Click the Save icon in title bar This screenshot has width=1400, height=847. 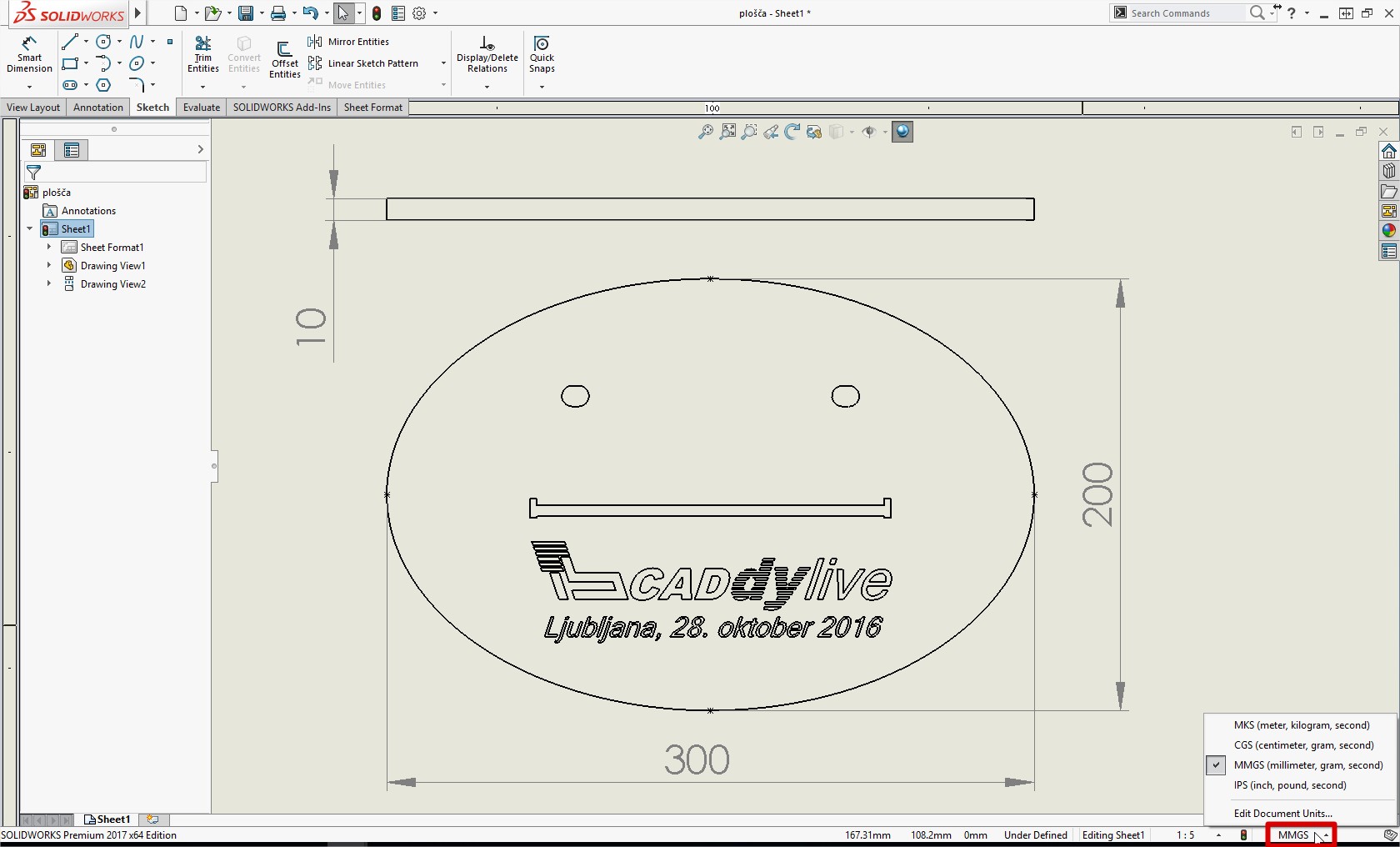[x=245, y=13]
